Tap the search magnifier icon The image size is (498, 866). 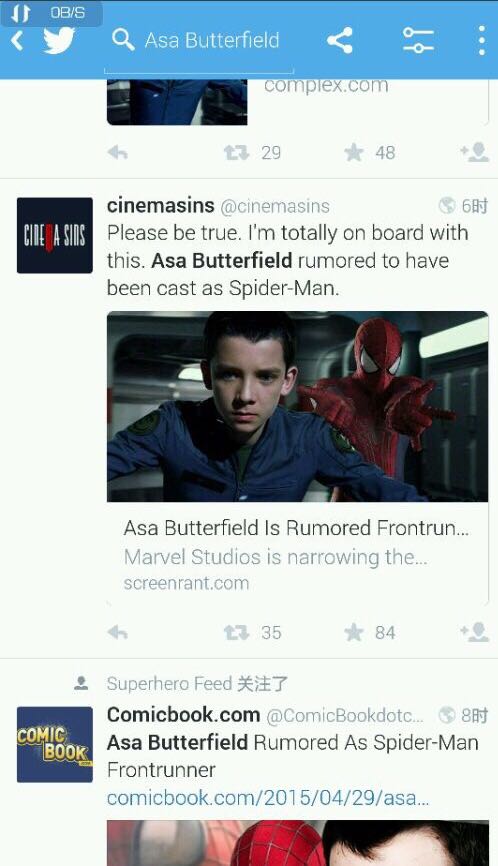[123, 40]
